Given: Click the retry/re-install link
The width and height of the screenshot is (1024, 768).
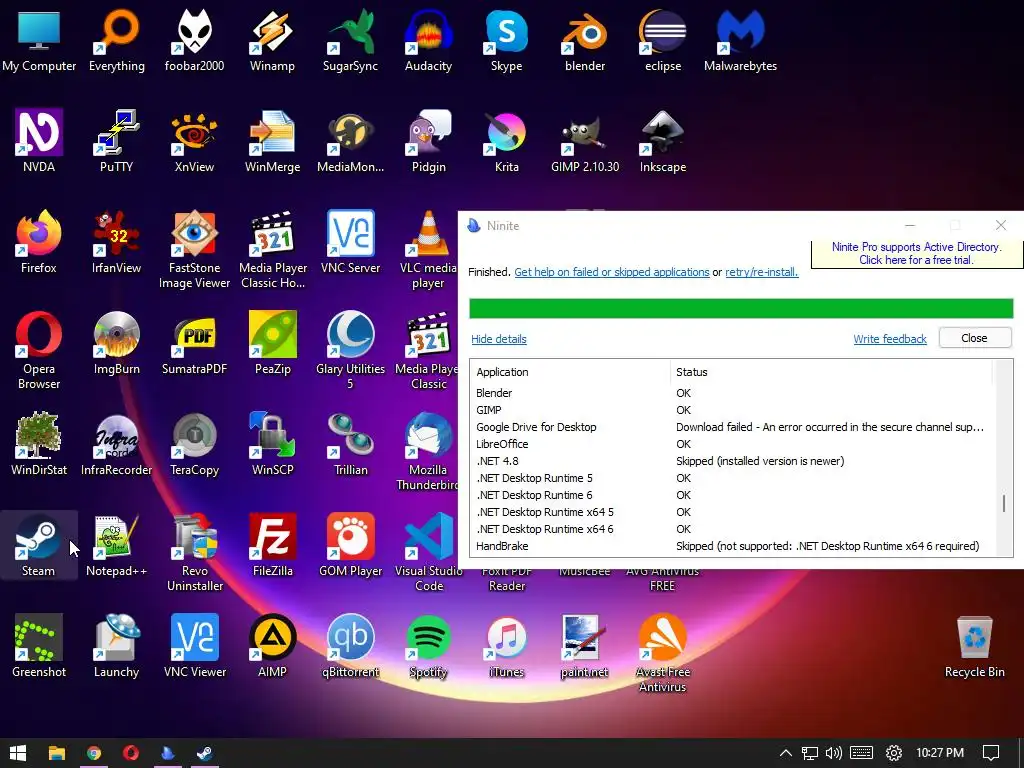Looking at the screenshot, I should tap(761, 272).
